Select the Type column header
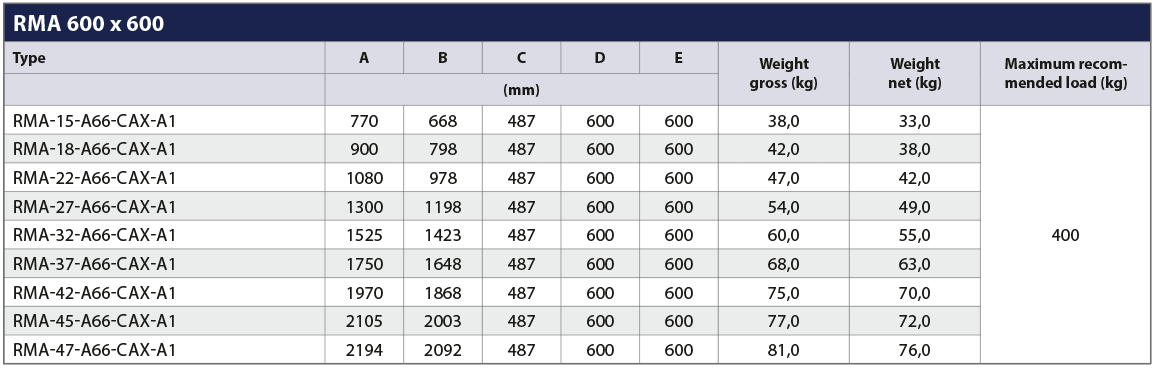The height and width of the screenshot is (368, 1156). tap(29, 58)
